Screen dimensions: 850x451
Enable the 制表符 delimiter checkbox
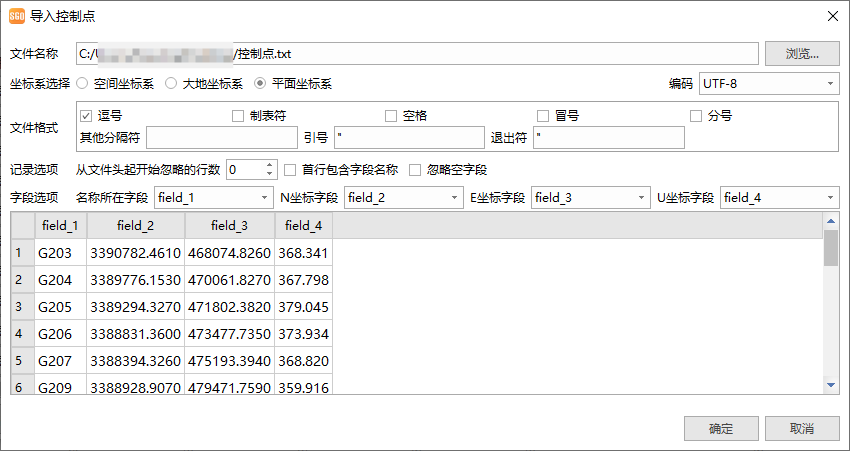pos(238,116)
